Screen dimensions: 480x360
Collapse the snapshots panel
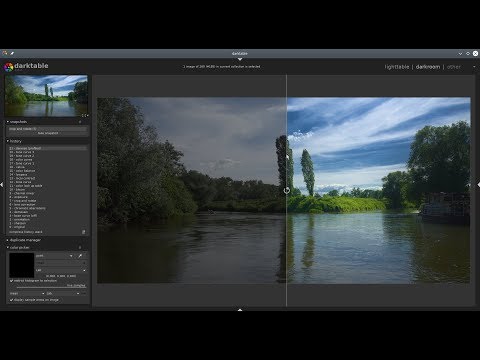point(8,122)
